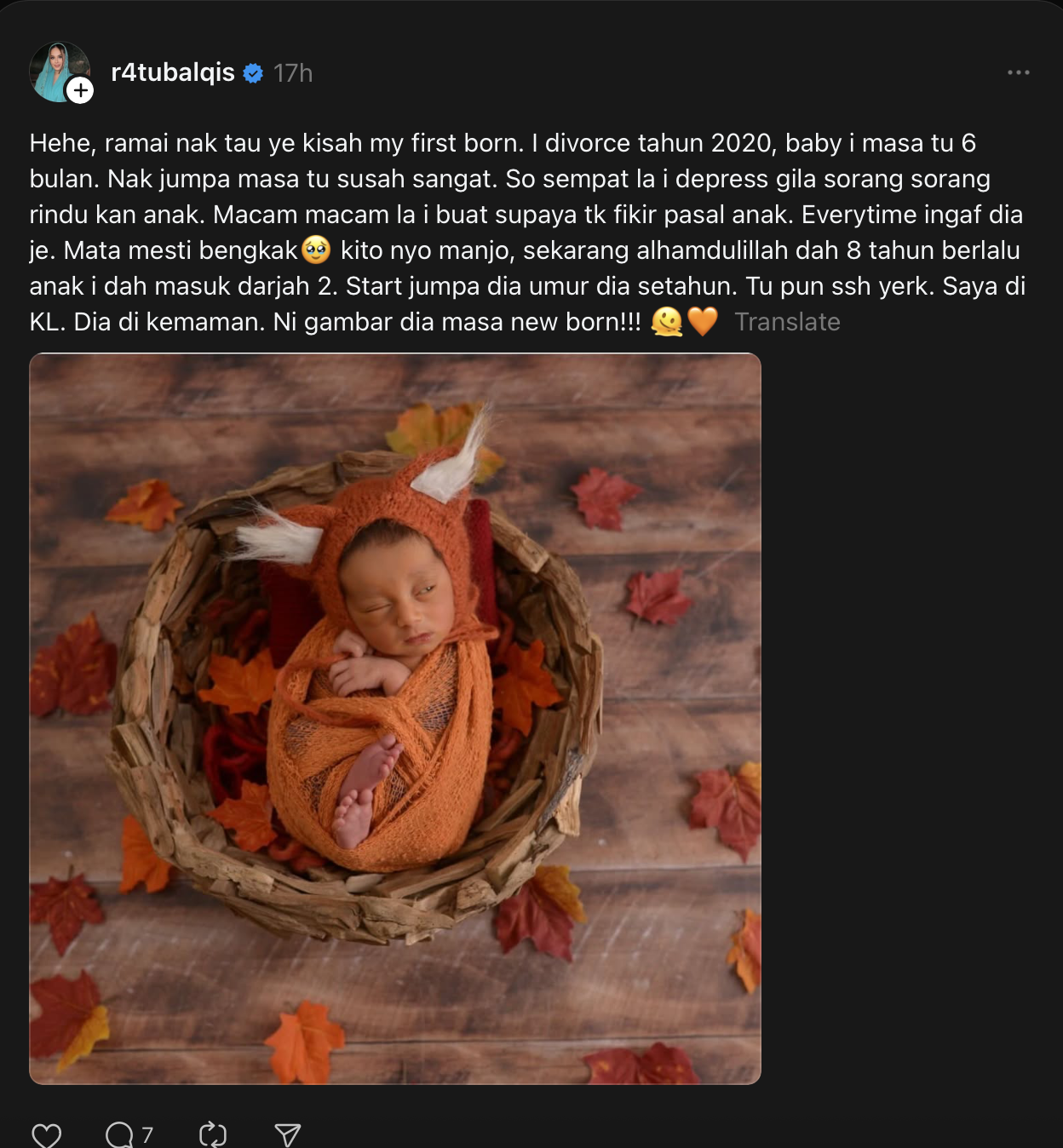Open the r4tubalqis username link

[x=173, y=72]
